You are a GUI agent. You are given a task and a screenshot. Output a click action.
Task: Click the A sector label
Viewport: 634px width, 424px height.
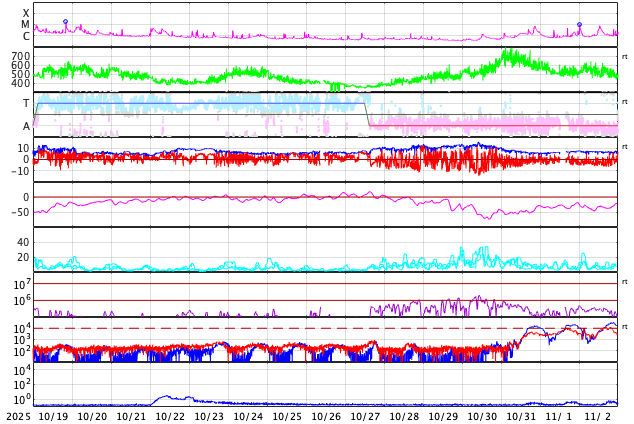point(26,126)
